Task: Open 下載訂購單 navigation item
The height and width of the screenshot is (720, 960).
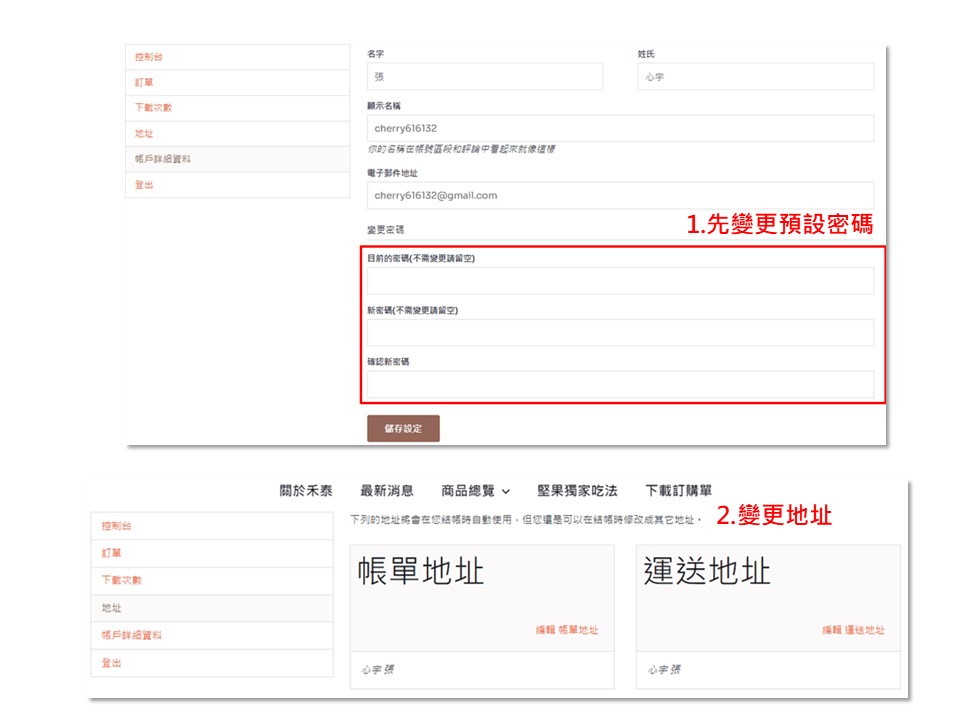Action: tap(678, 491)
